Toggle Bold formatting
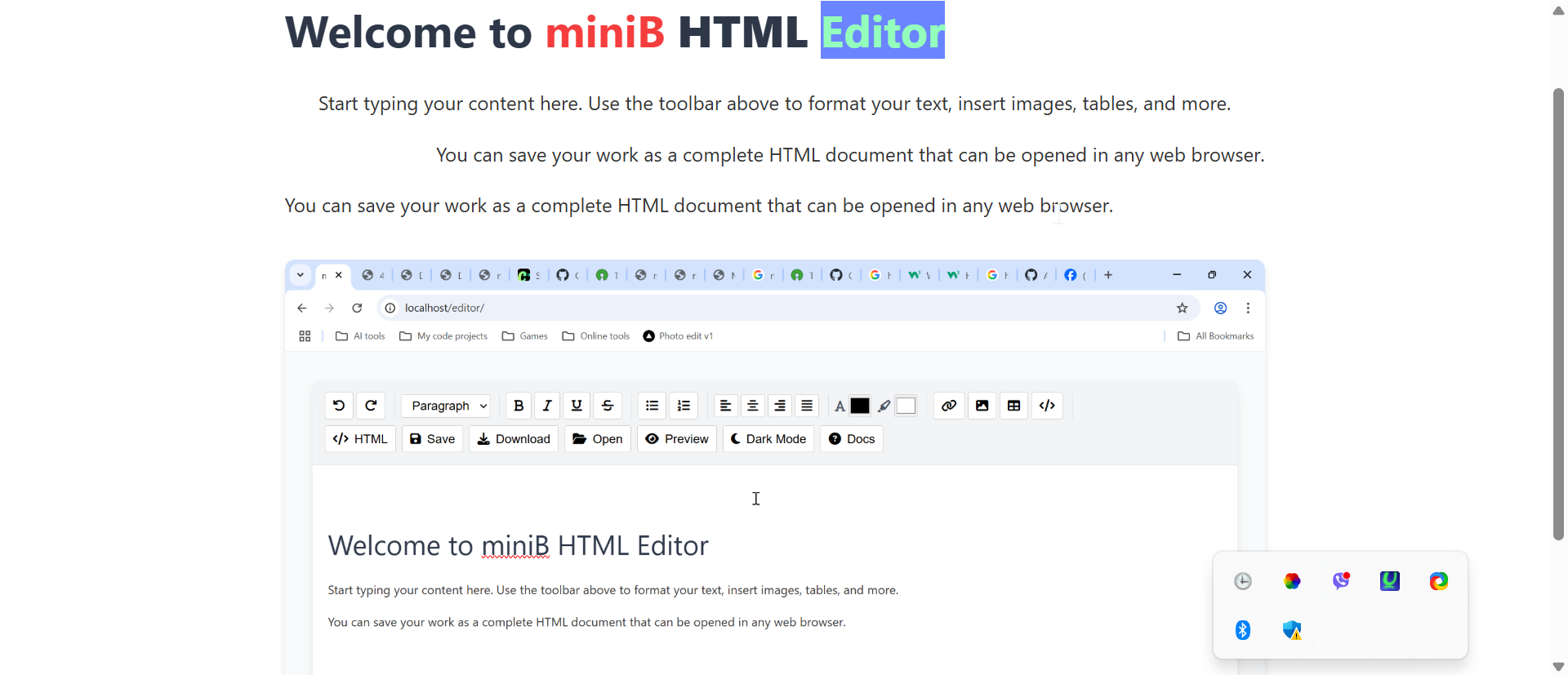The image size is (1568, 675). tap(519, 406)
